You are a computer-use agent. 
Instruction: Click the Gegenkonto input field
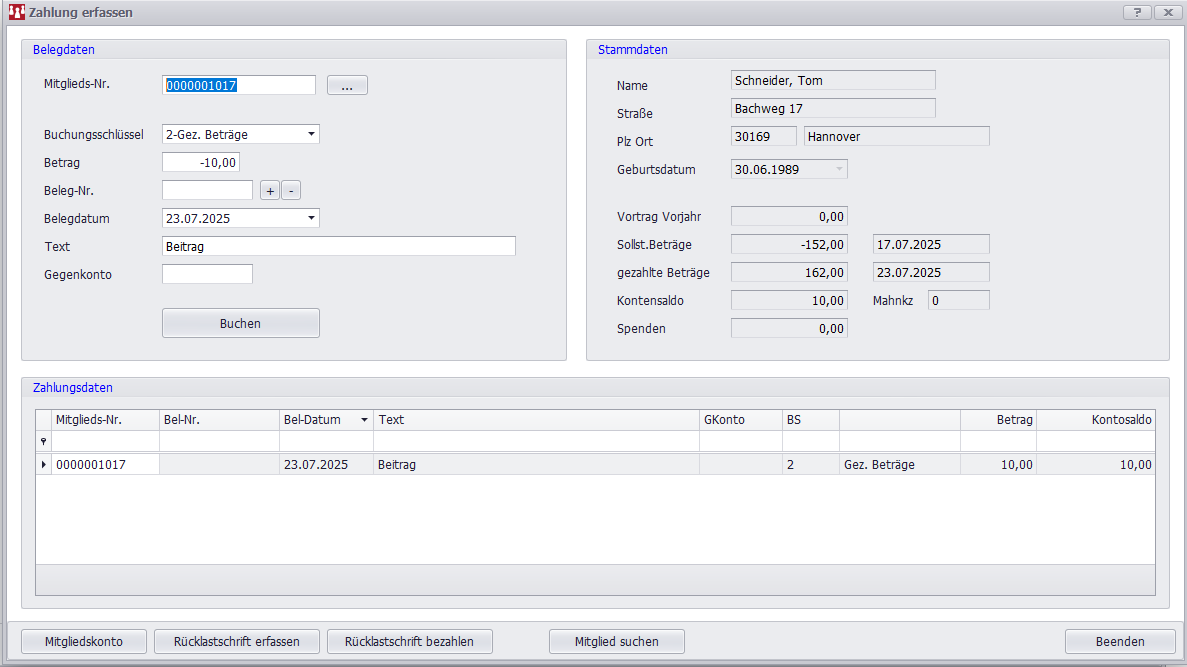point(207,274)
